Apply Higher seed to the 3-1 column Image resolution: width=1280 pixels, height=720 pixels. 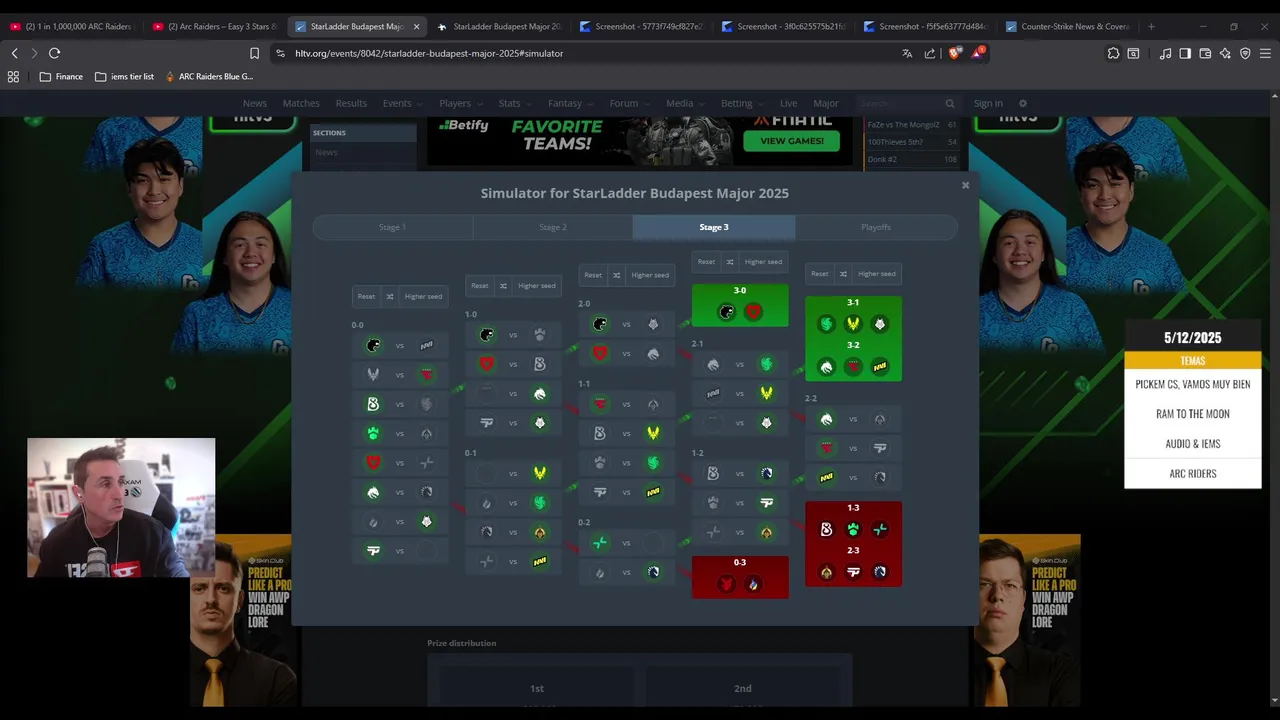click(x=876, y=274)
